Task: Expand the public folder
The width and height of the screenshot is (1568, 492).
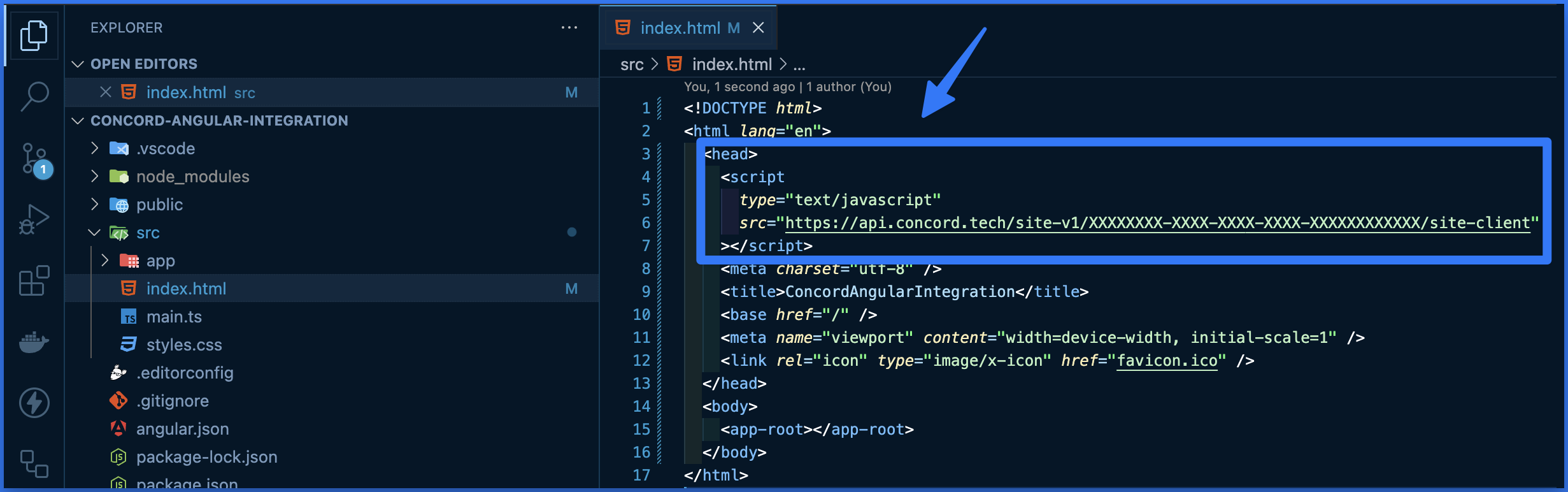Action: click(x=95, y=205)
